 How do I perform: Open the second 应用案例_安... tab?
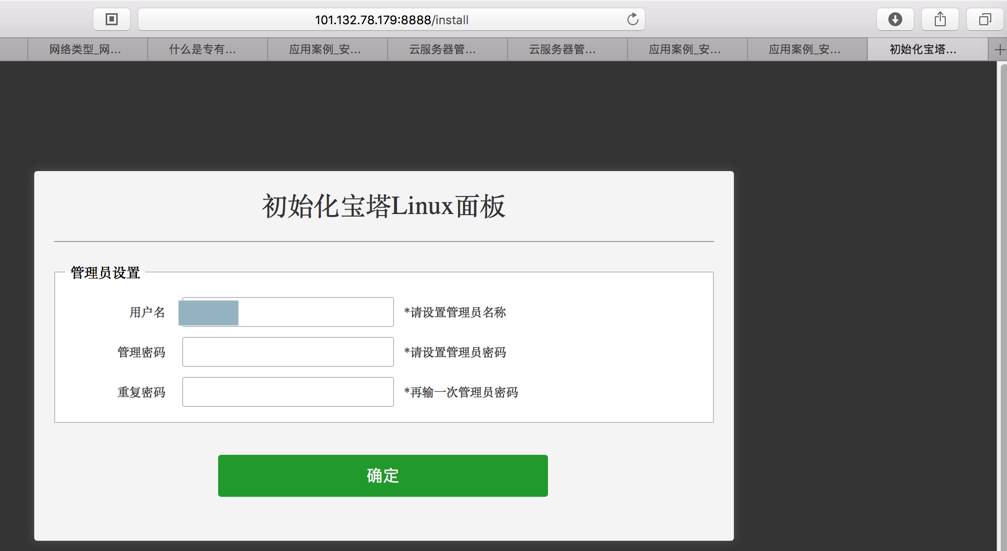click(x=687, y=49)
